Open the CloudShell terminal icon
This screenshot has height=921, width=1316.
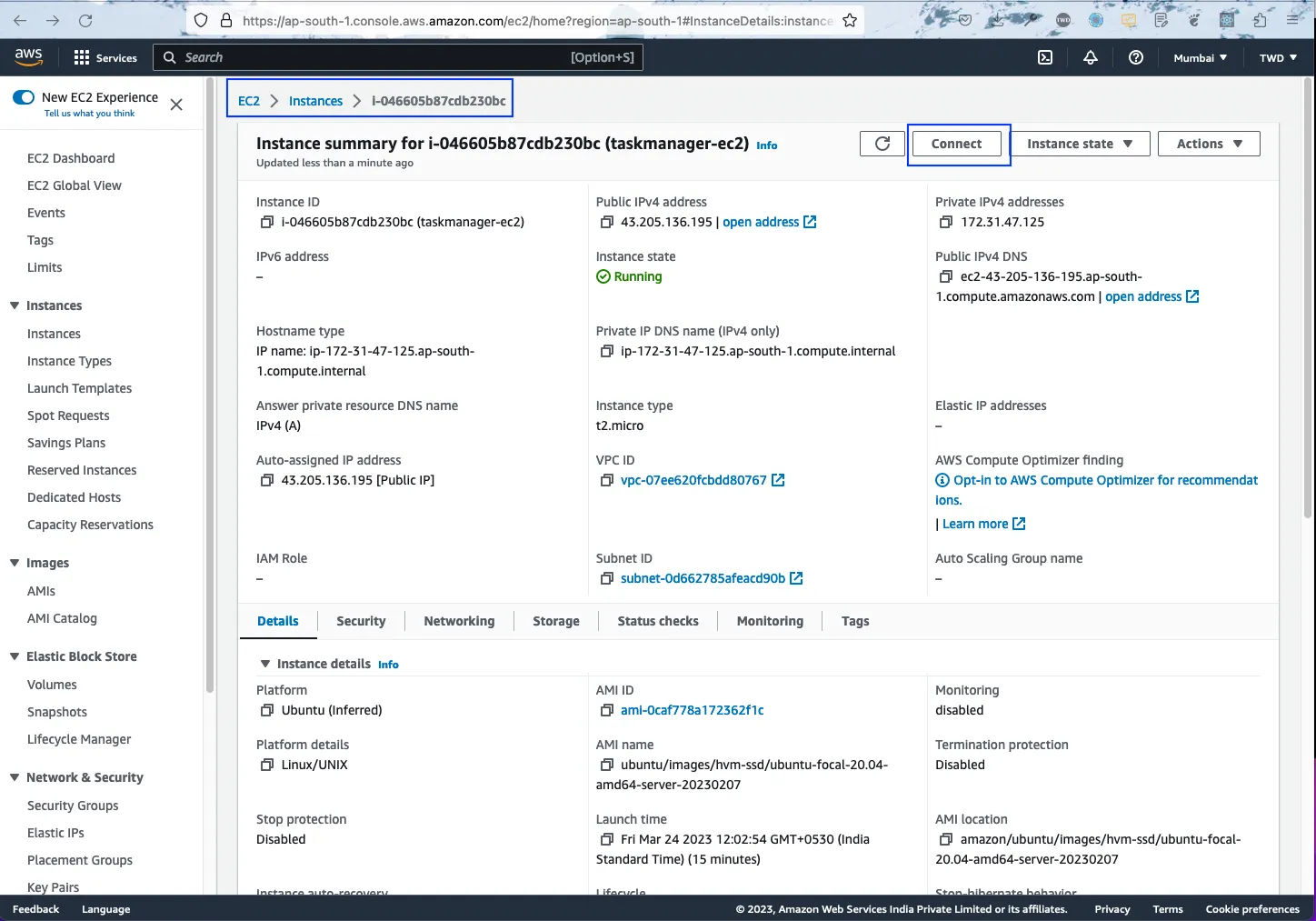(1045, 57)
